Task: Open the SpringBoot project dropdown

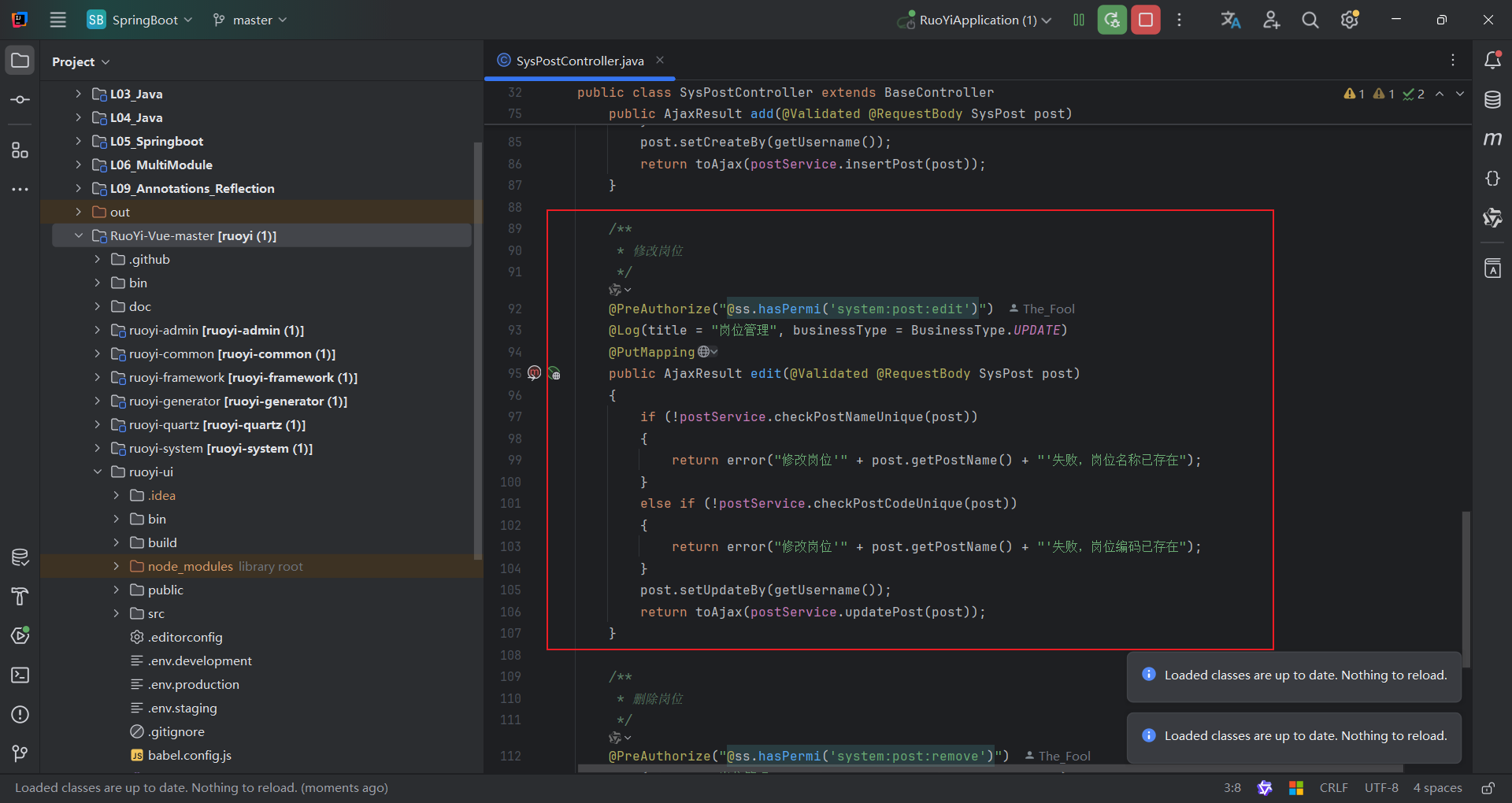Action: [x=139, y=20]
